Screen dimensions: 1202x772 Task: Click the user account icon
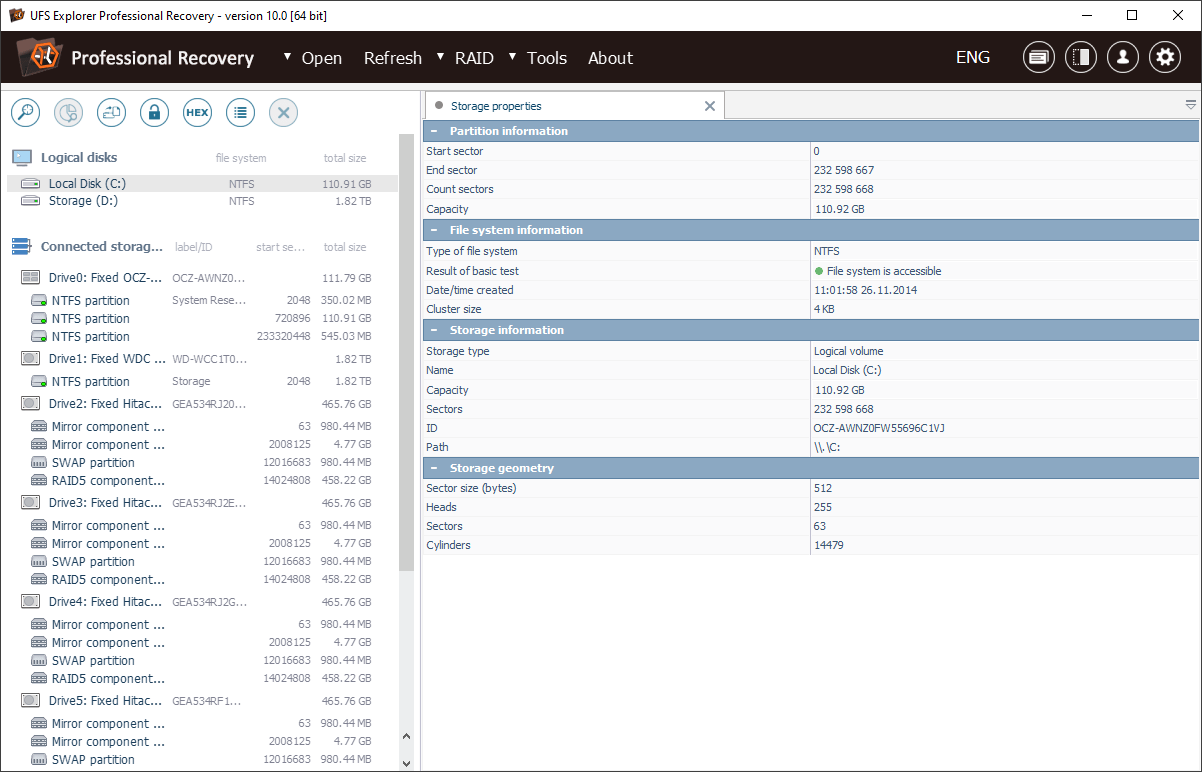pos(1123,58)
